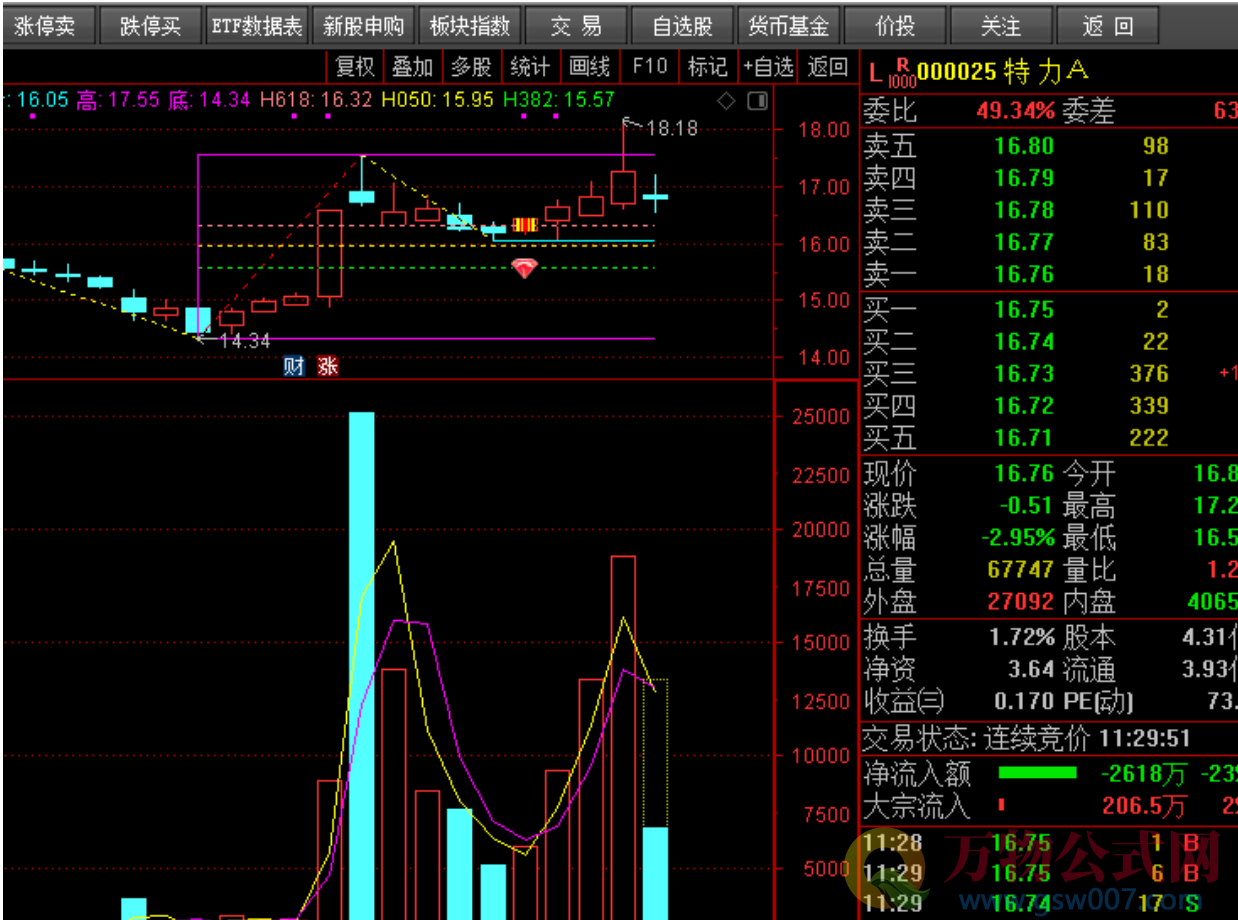This screenshot has width=1238, height=920.
Task: Click the 大宗流入 value 206.5万
Action: (1145, 805)
